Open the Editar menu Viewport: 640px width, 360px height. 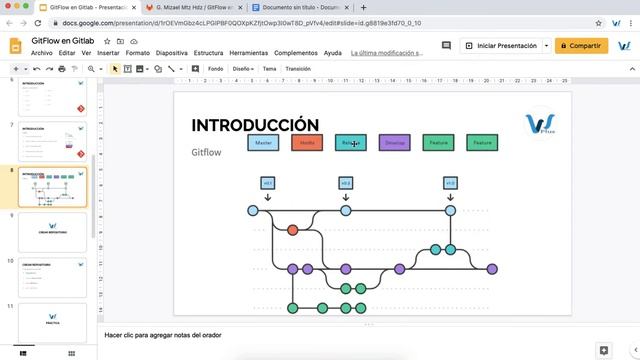pos(67,53)
